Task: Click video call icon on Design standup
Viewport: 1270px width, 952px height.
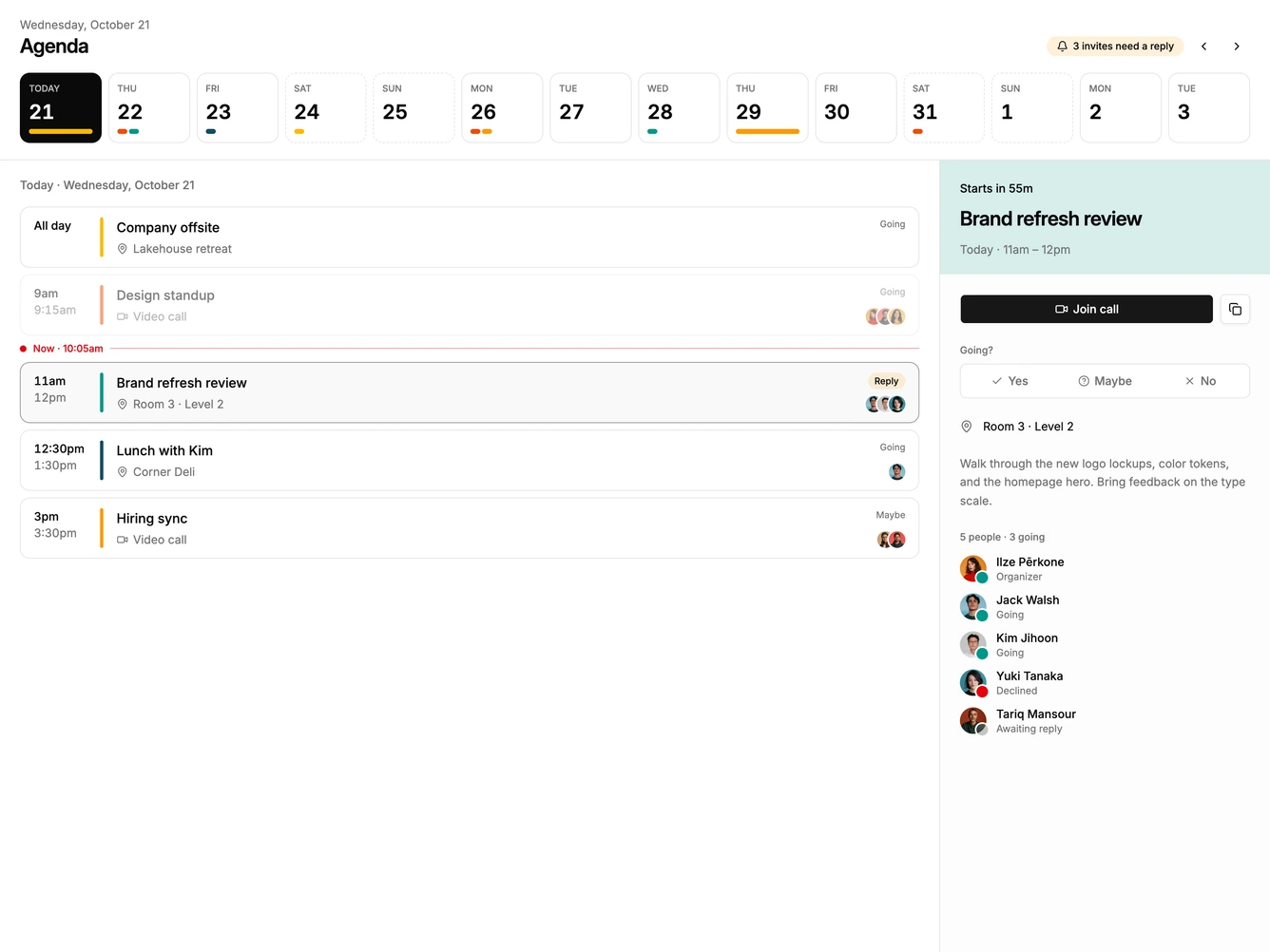Action: (123, 316)
